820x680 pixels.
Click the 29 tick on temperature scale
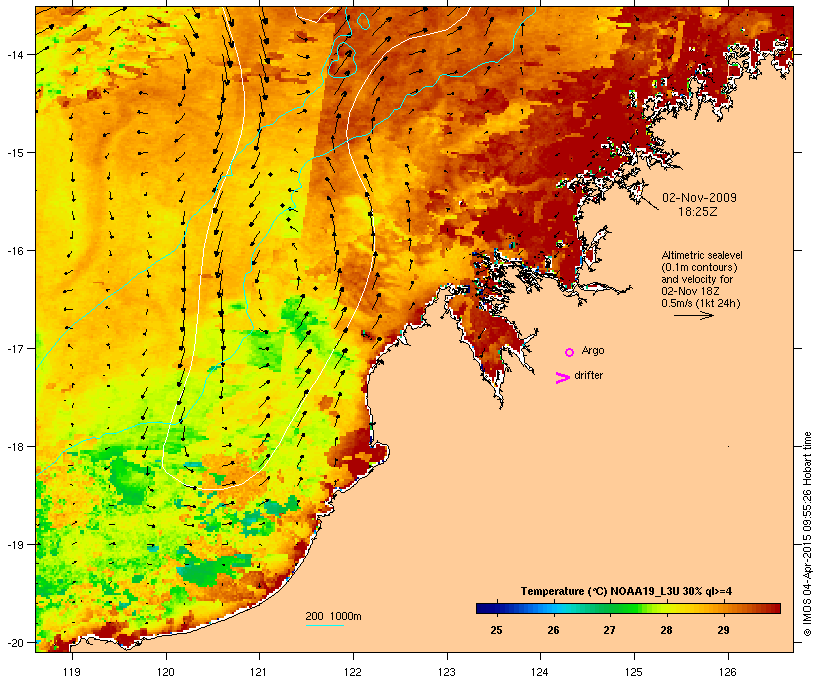click(723, 630)
